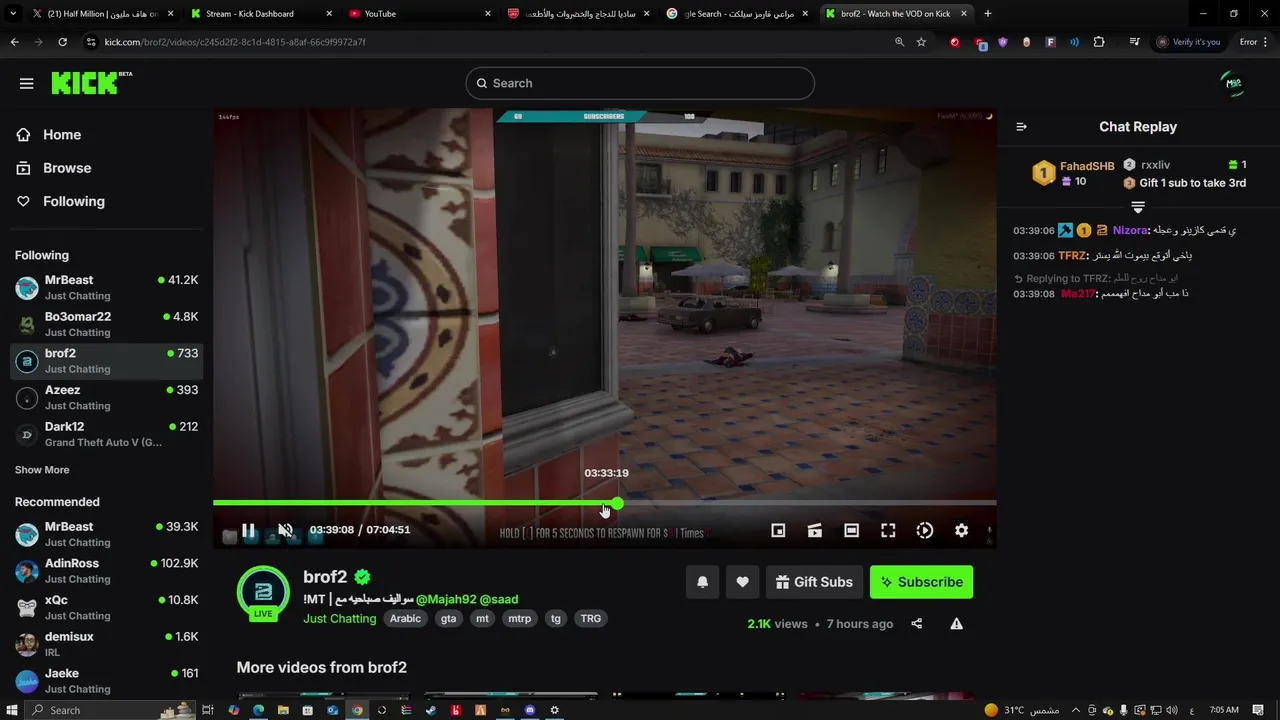Viewport: 1280px width, 720px height.
Task: Open browser zoom magnifier icon
Action: (x=899, y=42)
